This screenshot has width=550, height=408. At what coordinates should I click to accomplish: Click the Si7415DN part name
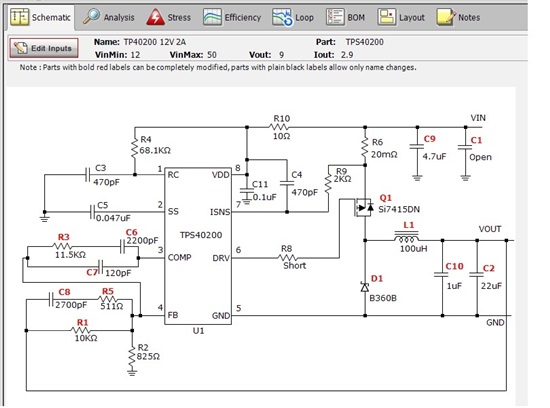point(399,209)
